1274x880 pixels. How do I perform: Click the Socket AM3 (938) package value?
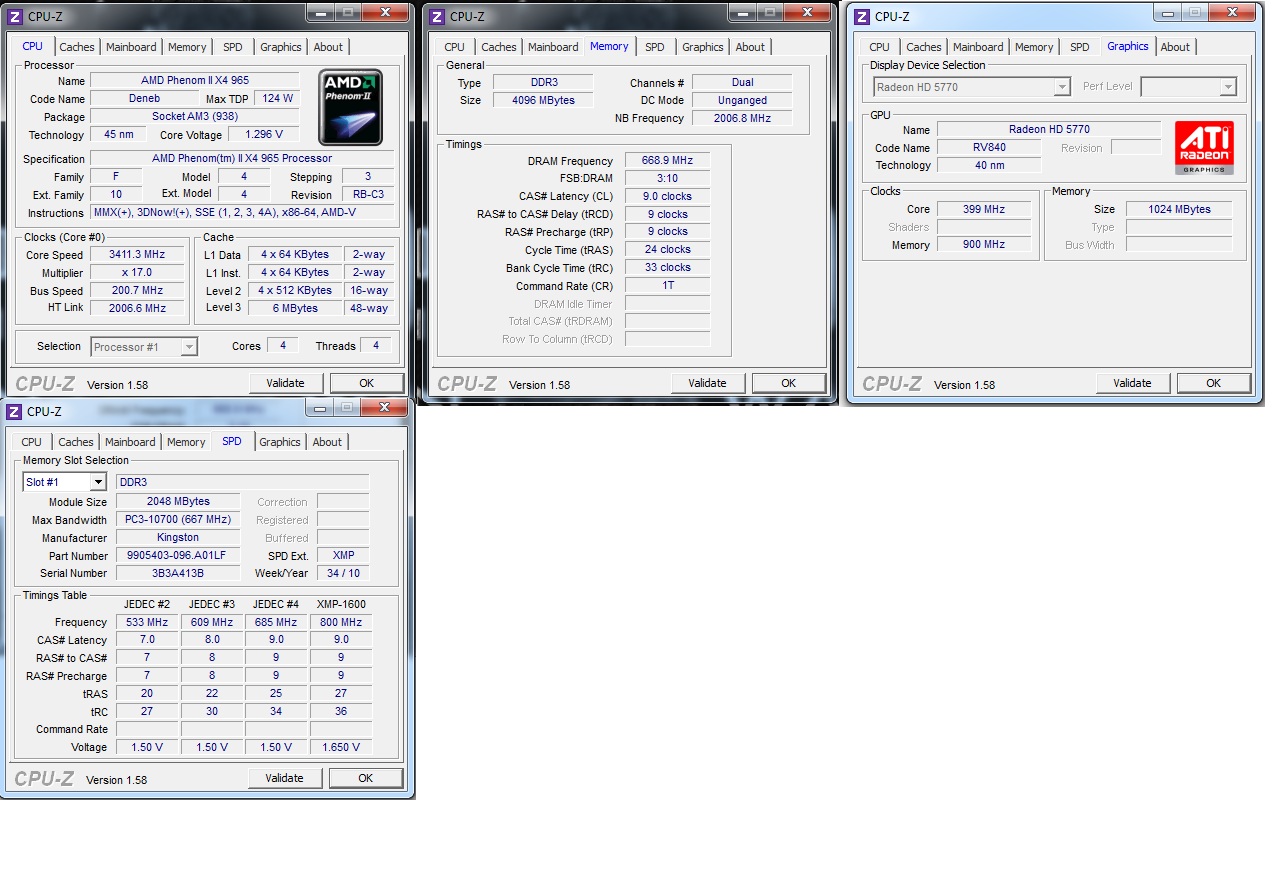195,116
